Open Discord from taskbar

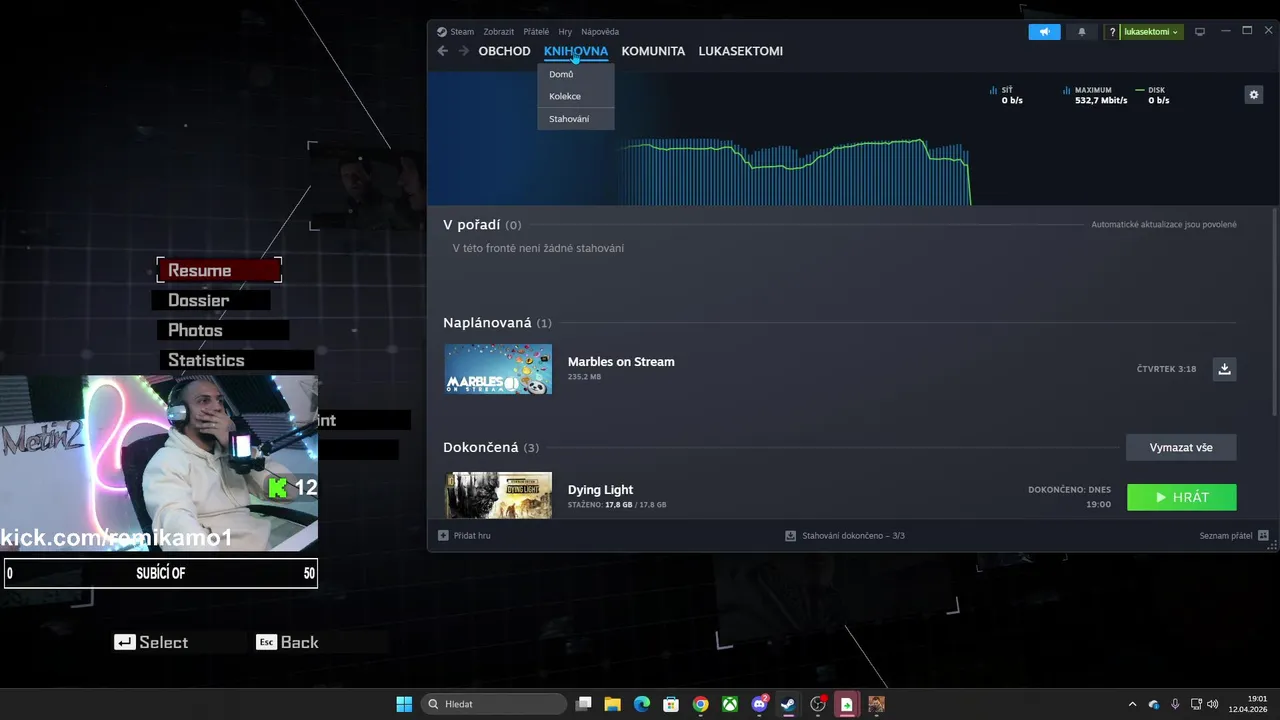(x=759, y=704)
